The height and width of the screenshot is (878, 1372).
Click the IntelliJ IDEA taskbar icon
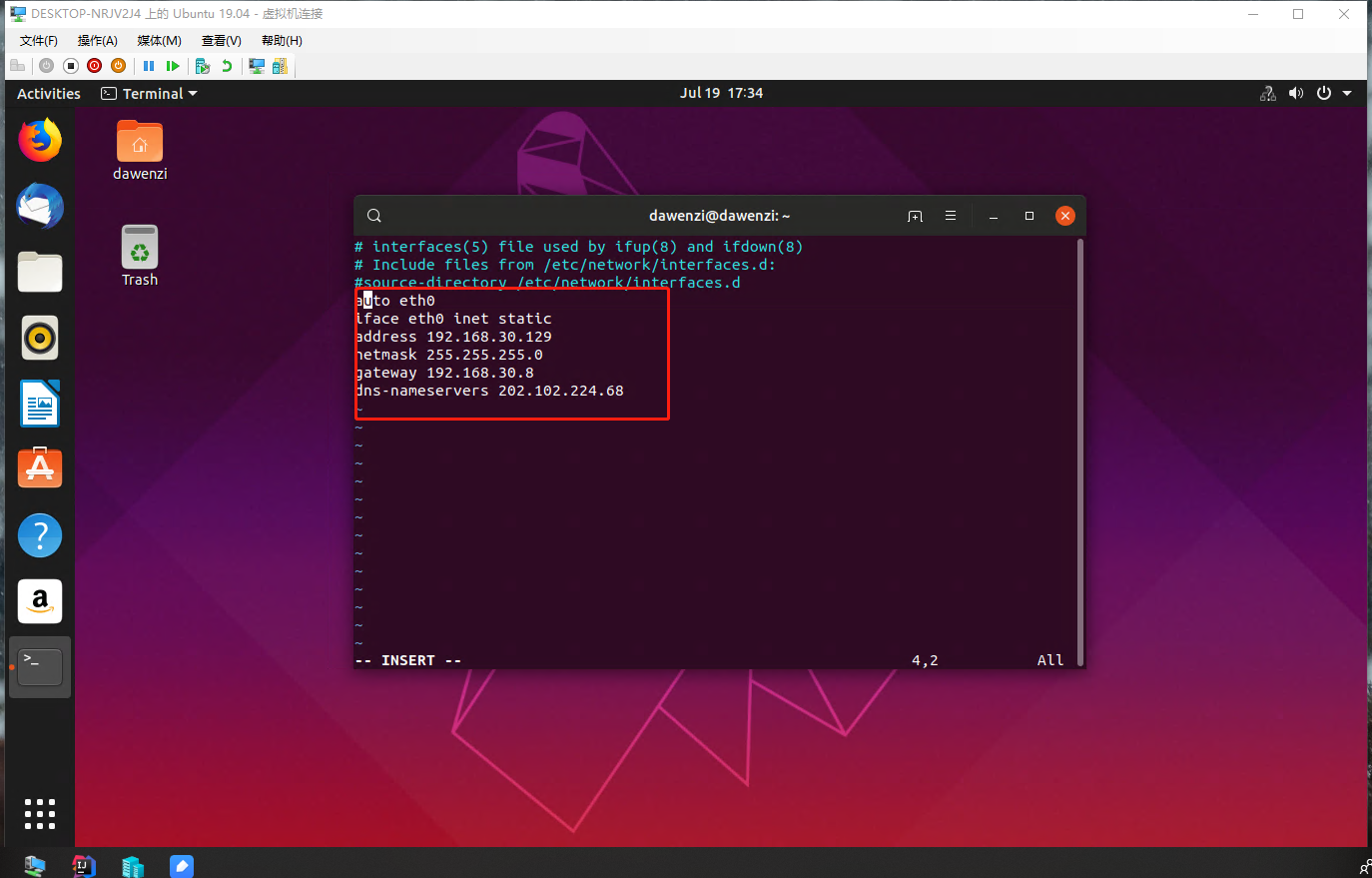point(84,865)
